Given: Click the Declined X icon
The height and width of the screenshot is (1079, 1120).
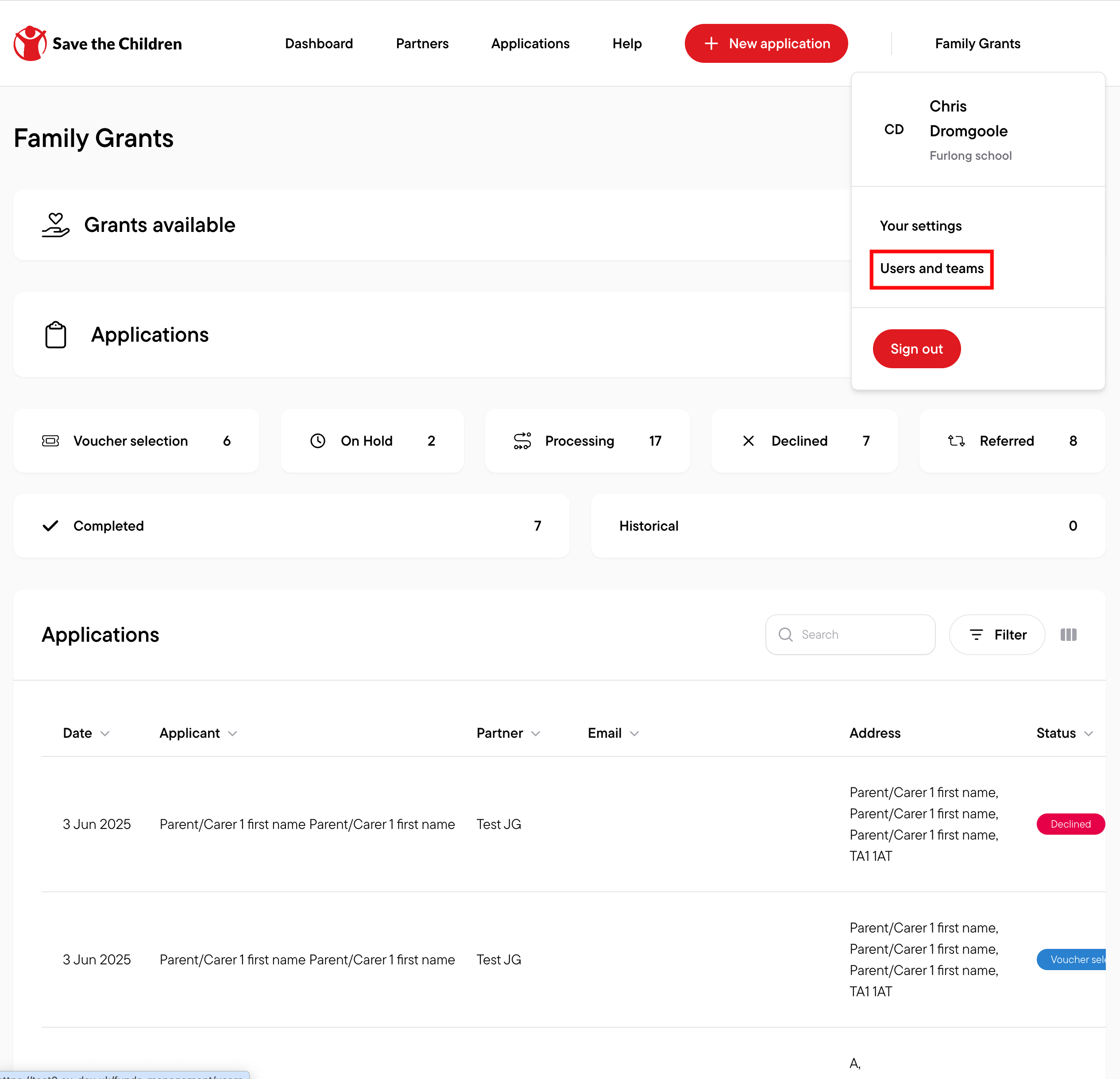Looking at the screenshot, I should click(749, 441).
